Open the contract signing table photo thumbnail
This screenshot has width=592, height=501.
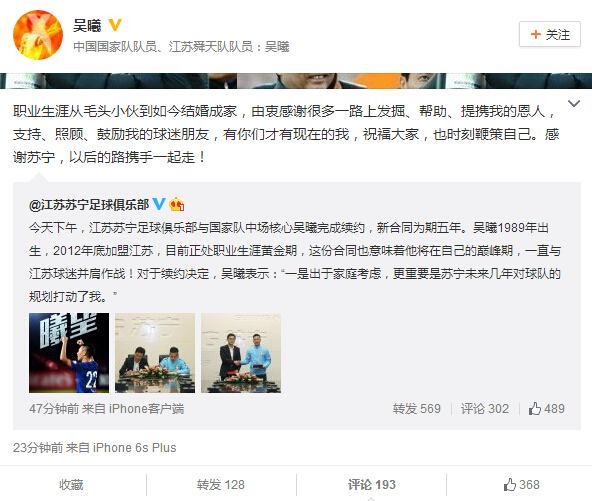[155, 353]
